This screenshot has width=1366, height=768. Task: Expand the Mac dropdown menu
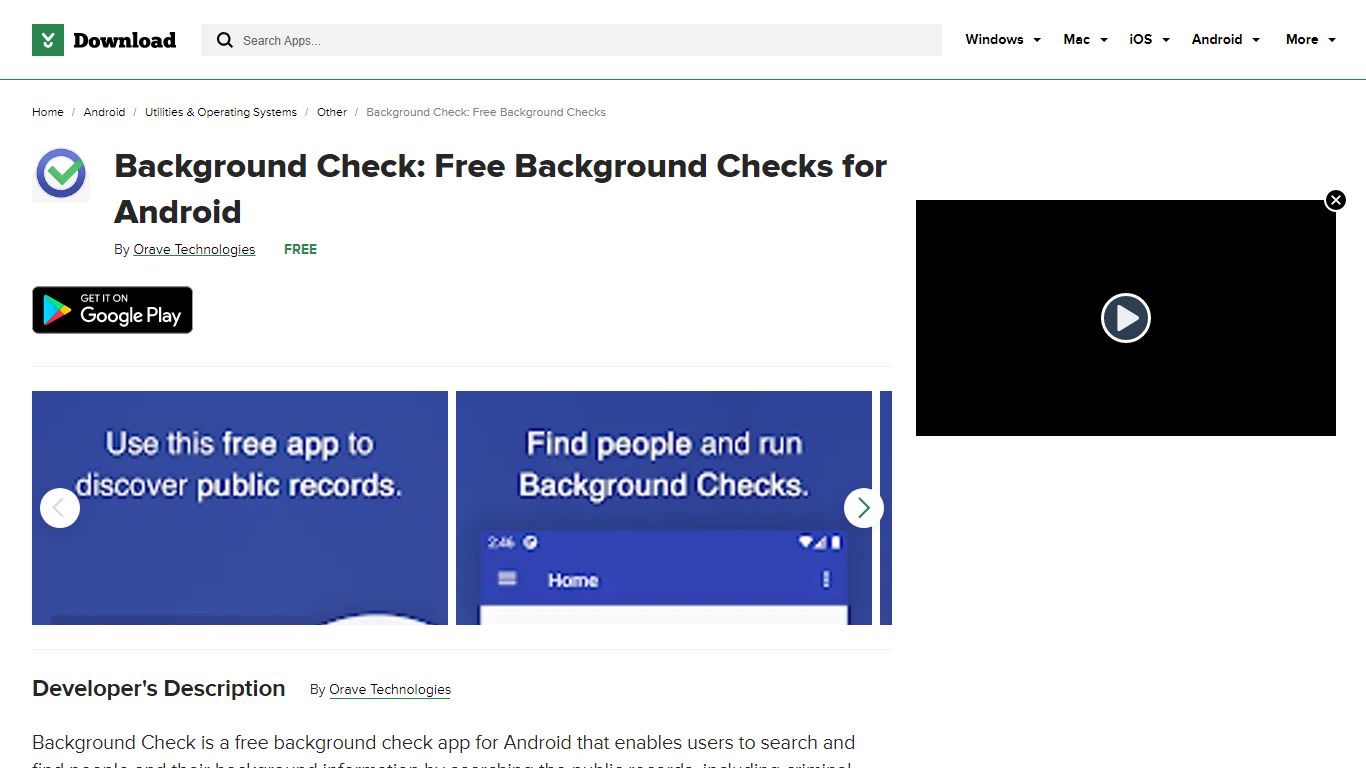[1086, 40]
